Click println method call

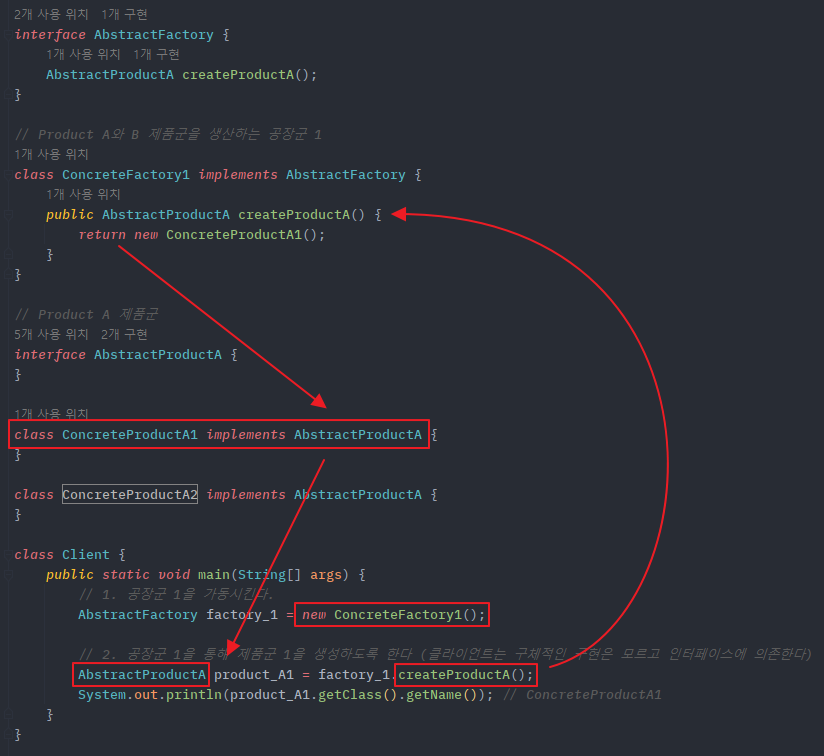(x=194, y=695)
